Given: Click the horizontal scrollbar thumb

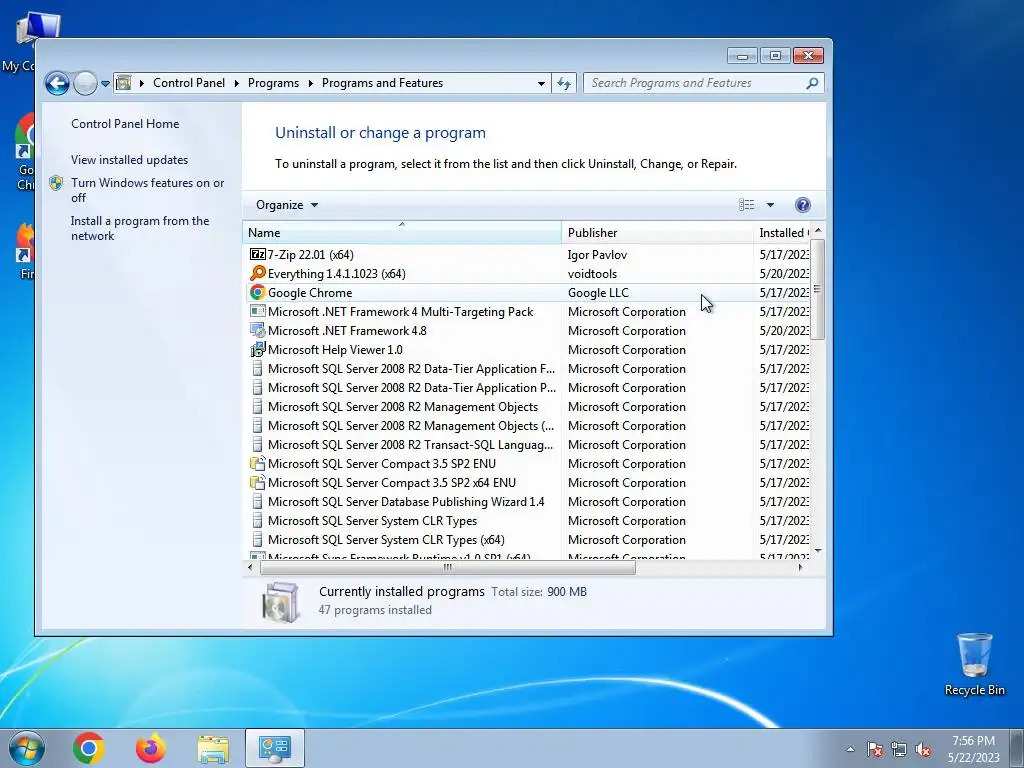Looking at the screenshot, I should [447, 568].
